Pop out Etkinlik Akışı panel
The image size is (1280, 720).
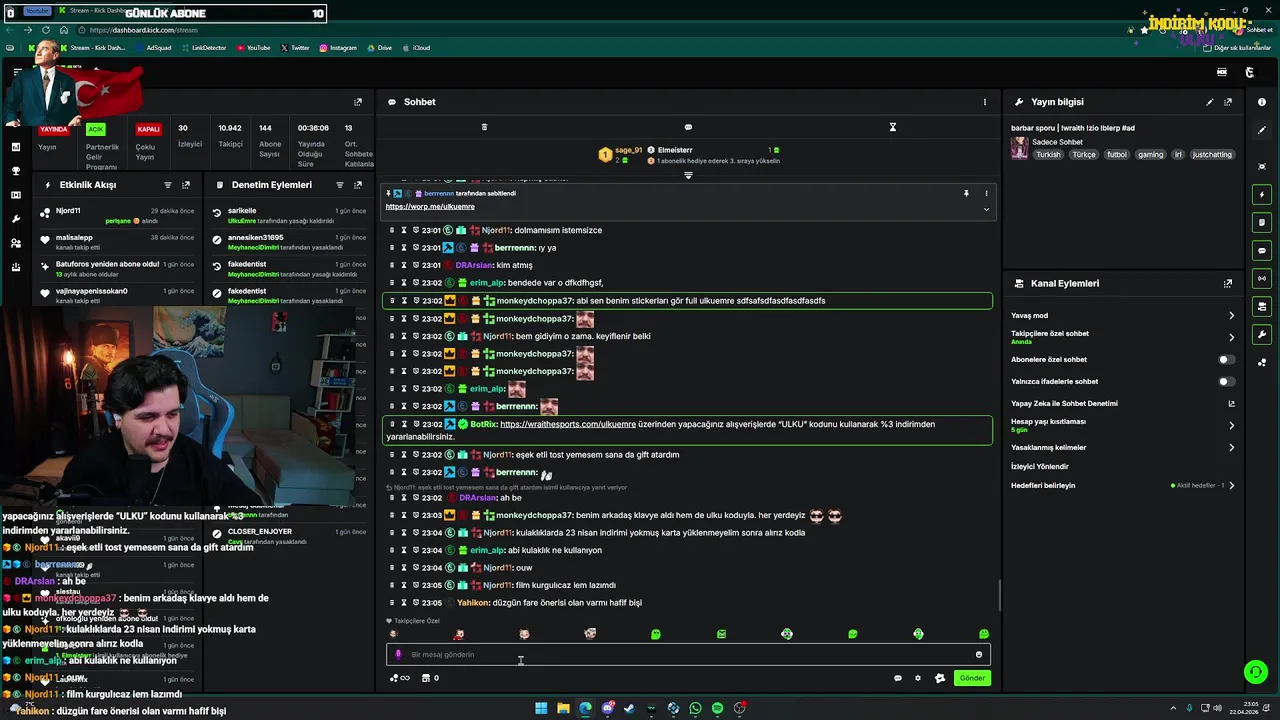(x=186, y=185)
